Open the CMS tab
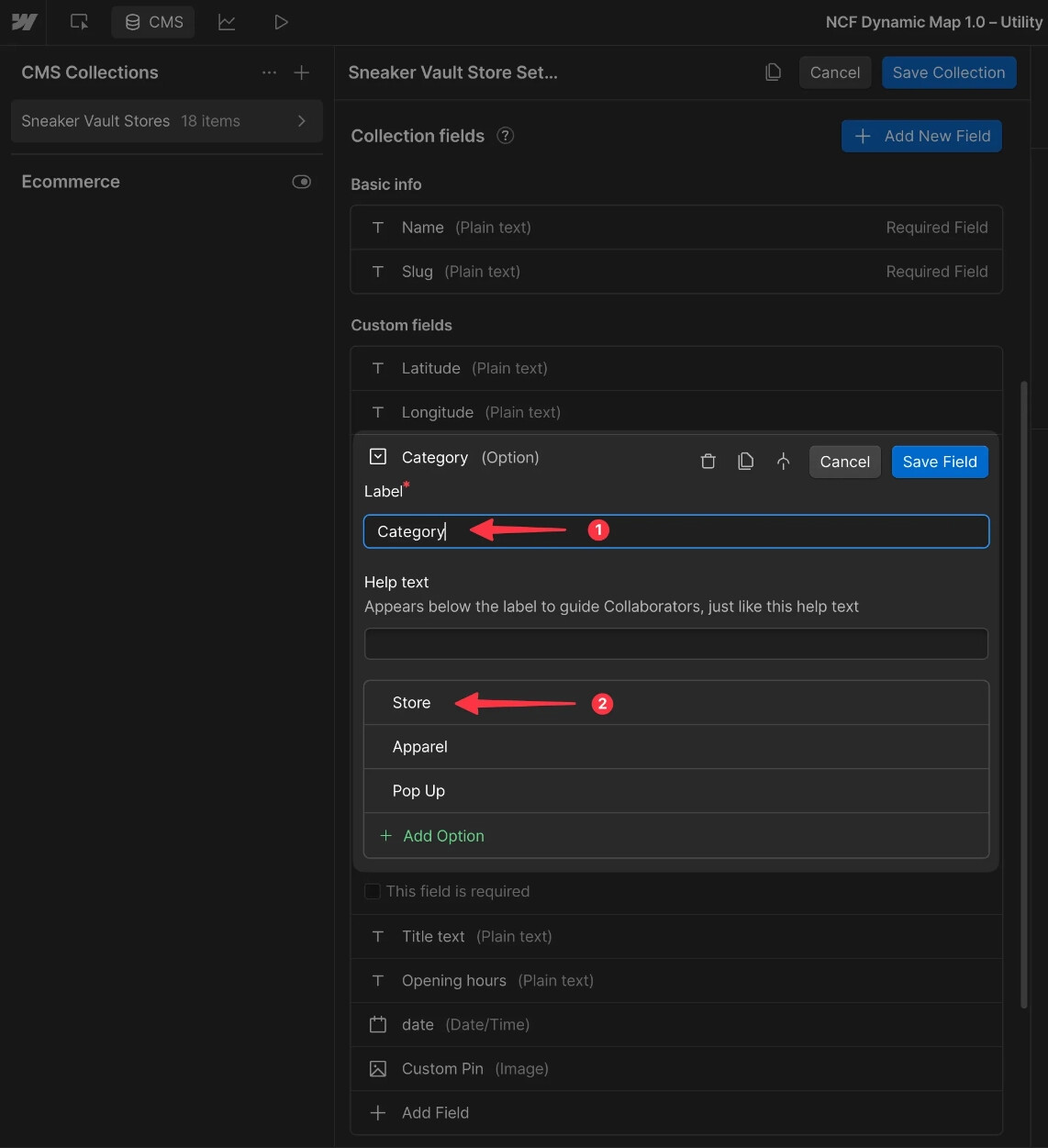 (153, 22)
